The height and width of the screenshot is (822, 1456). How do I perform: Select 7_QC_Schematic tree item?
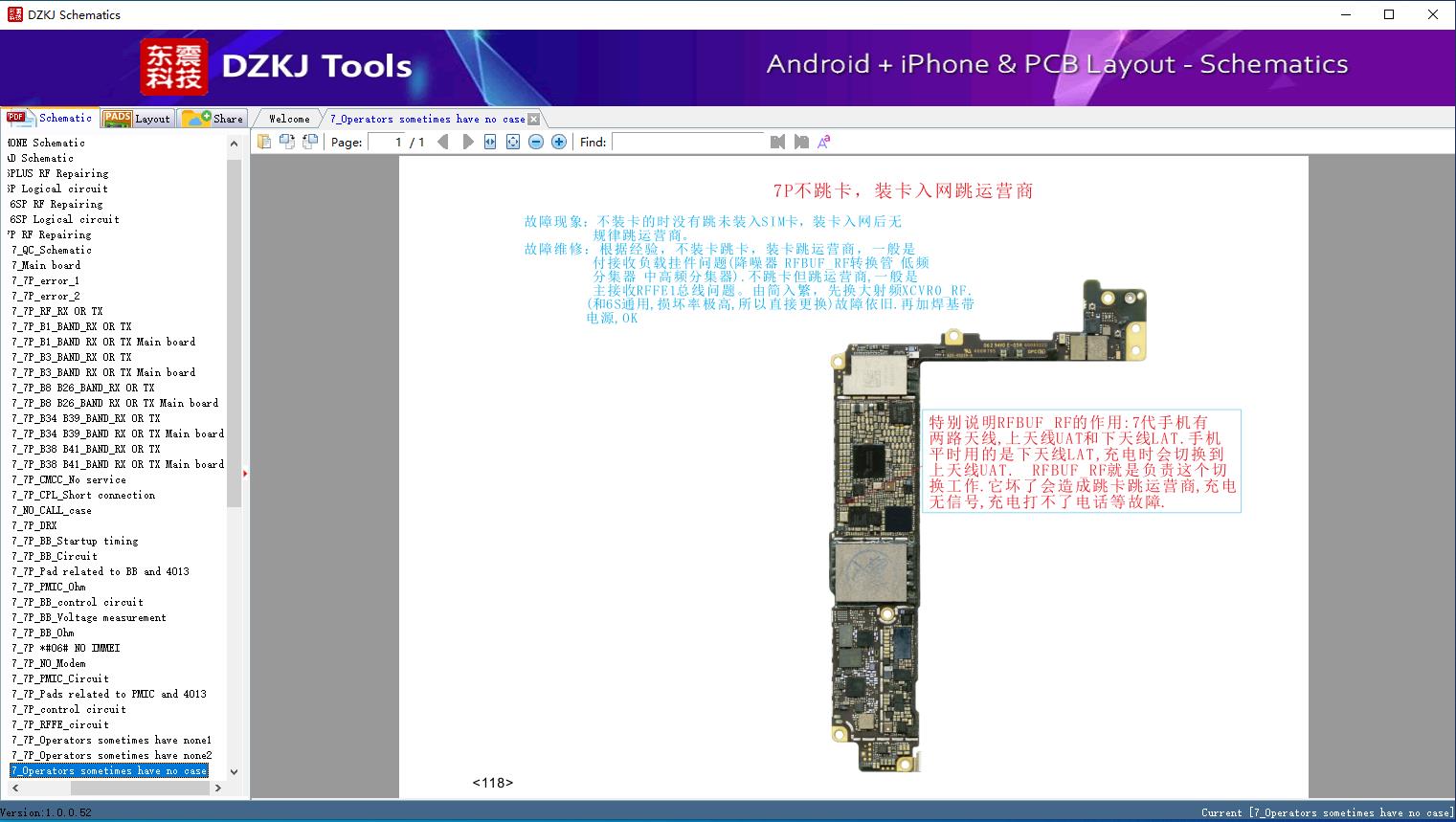point(52,250)
